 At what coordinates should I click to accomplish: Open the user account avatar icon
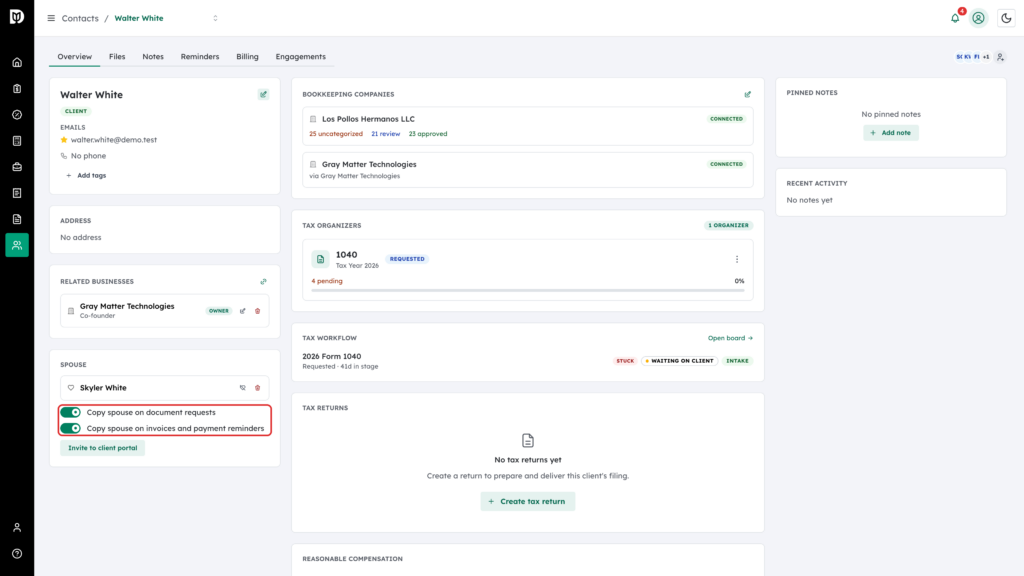[x=978, y=18]
